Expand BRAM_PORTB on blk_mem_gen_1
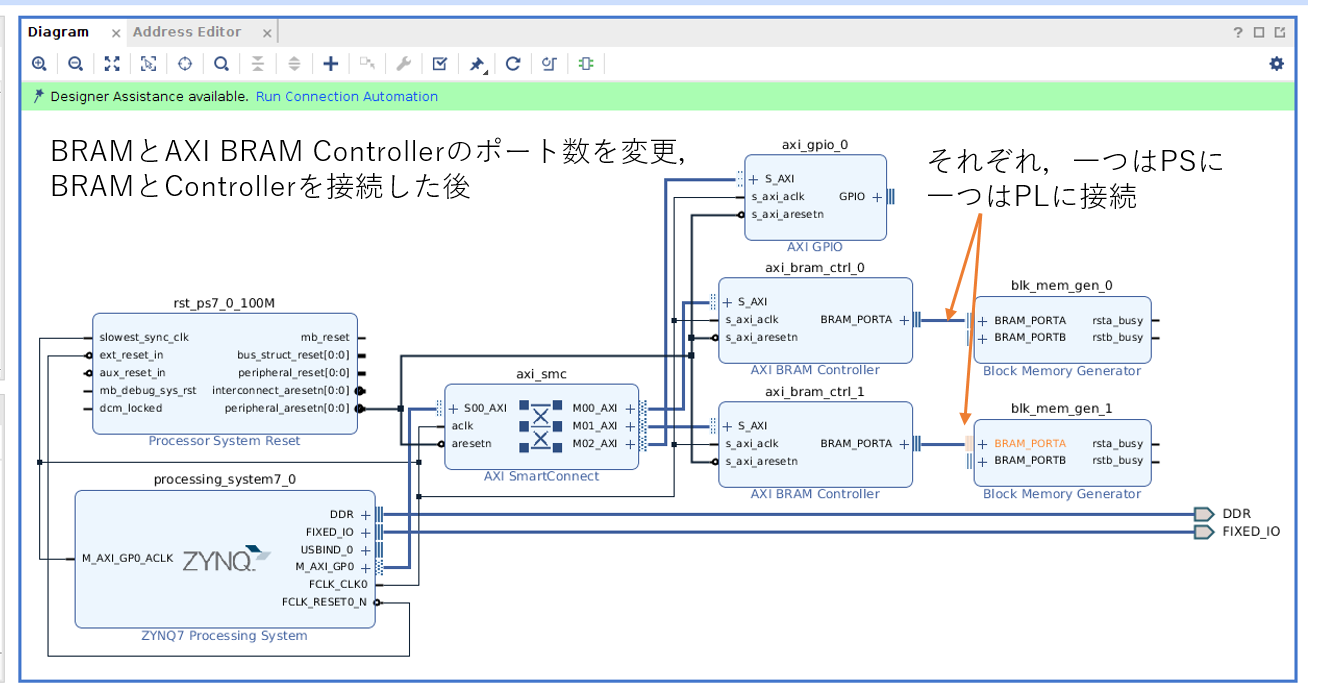The image size is (1323, 691). click(984, 461)
